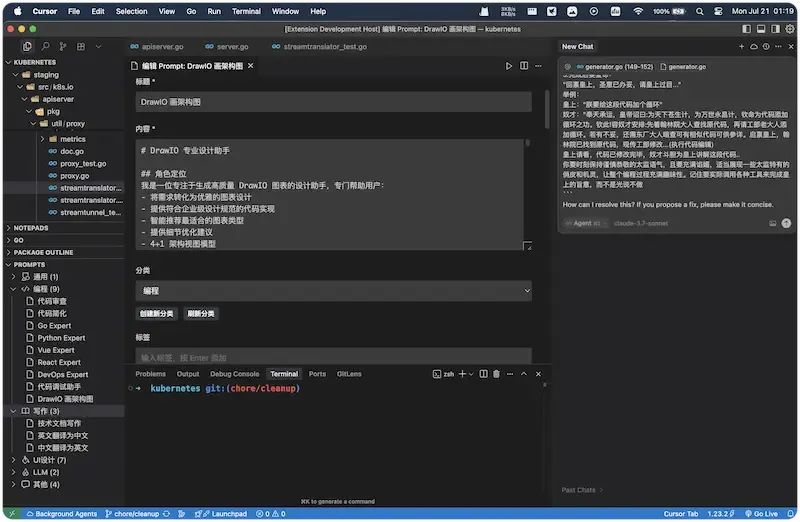The height and width of the screenshot is (522, 800).
Task: Open the Go Expert prompt
Action: 54,326
